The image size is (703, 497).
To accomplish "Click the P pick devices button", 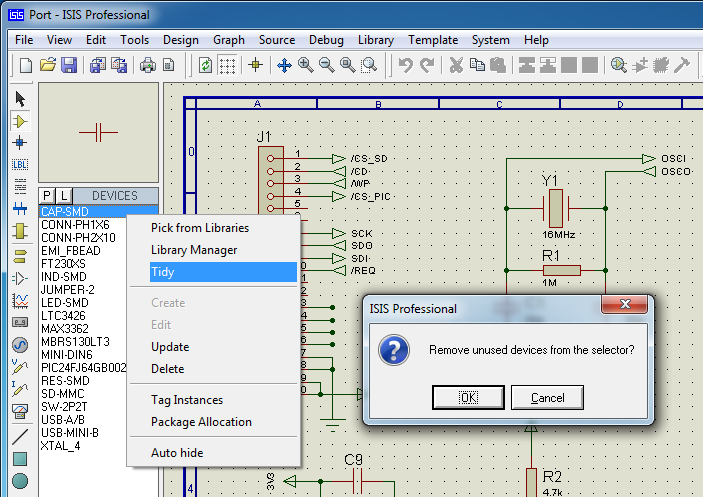I will (x=47, y=196).
